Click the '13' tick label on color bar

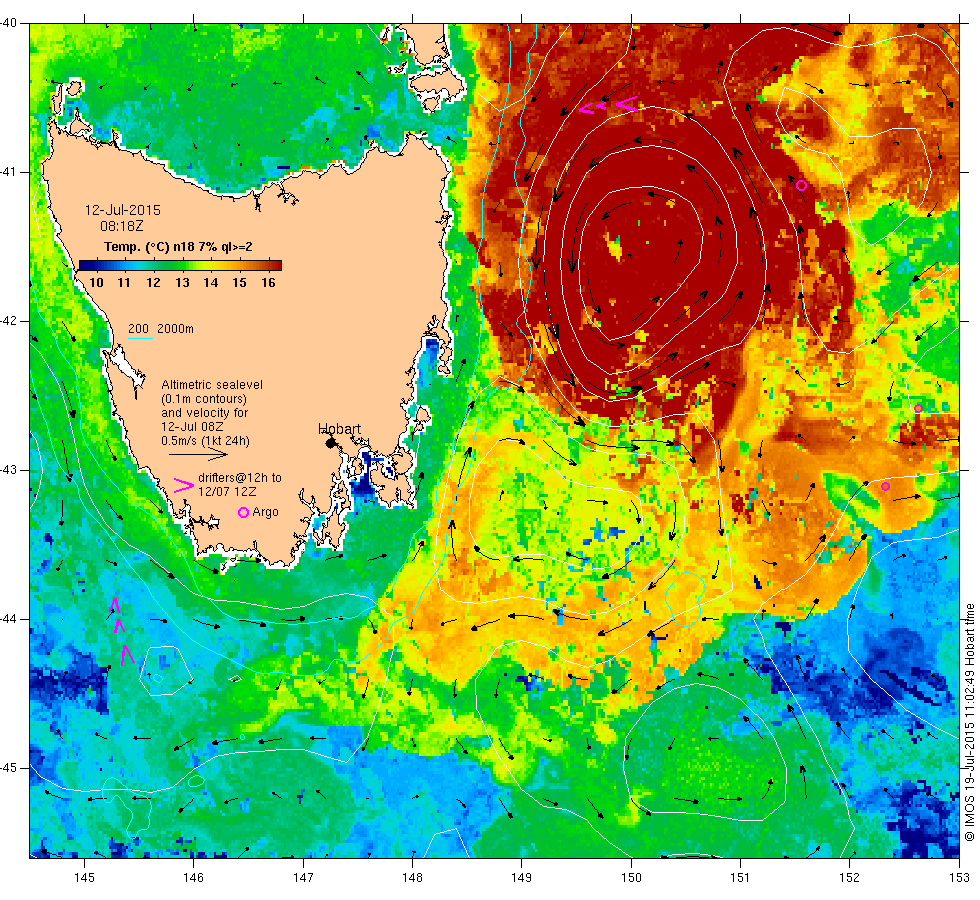coord(182,282)
